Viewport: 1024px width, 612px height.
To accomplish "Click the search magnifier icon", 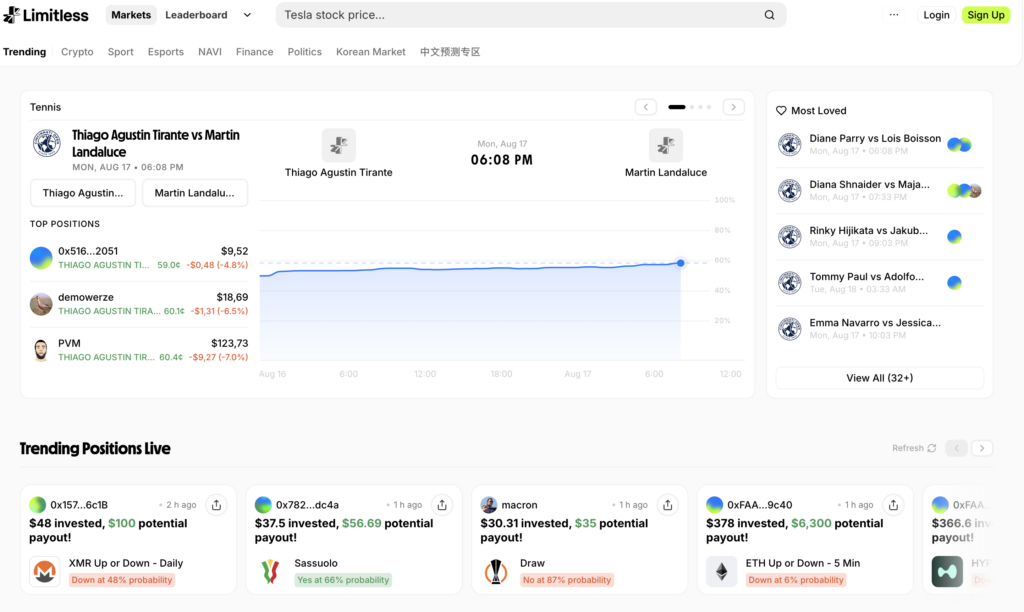I will (x=769, y=15).
